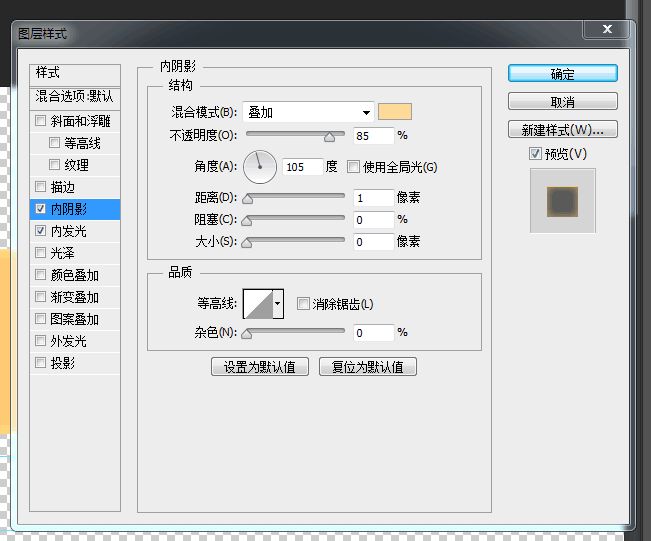Select the 投影 style row label
This screenshot has width=651, height=541.
coord(63,363)
